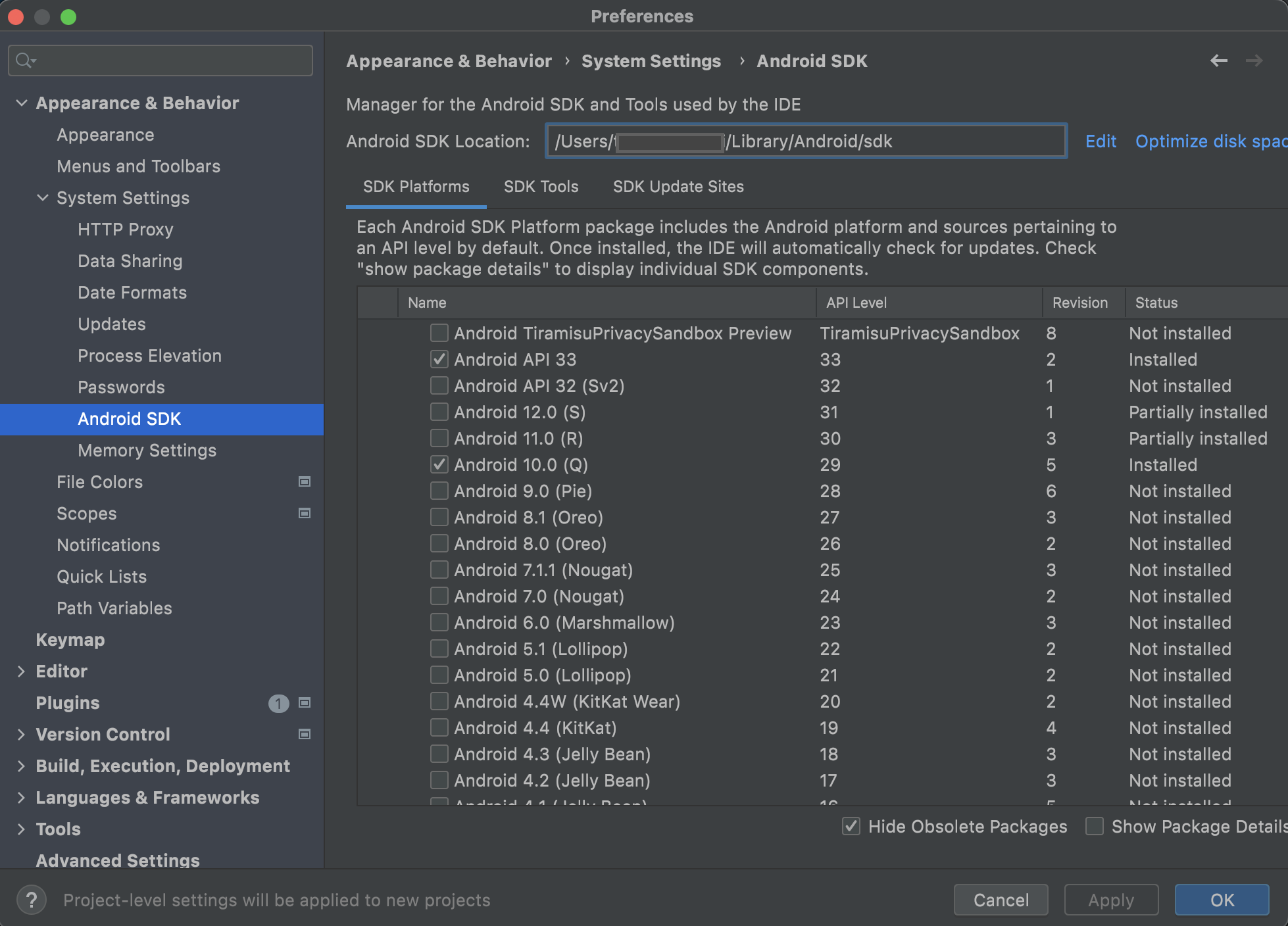This screenshot has height=926, width=1288.
Task: Switch to the SDK Tools tab
Action: click(541, 186)
